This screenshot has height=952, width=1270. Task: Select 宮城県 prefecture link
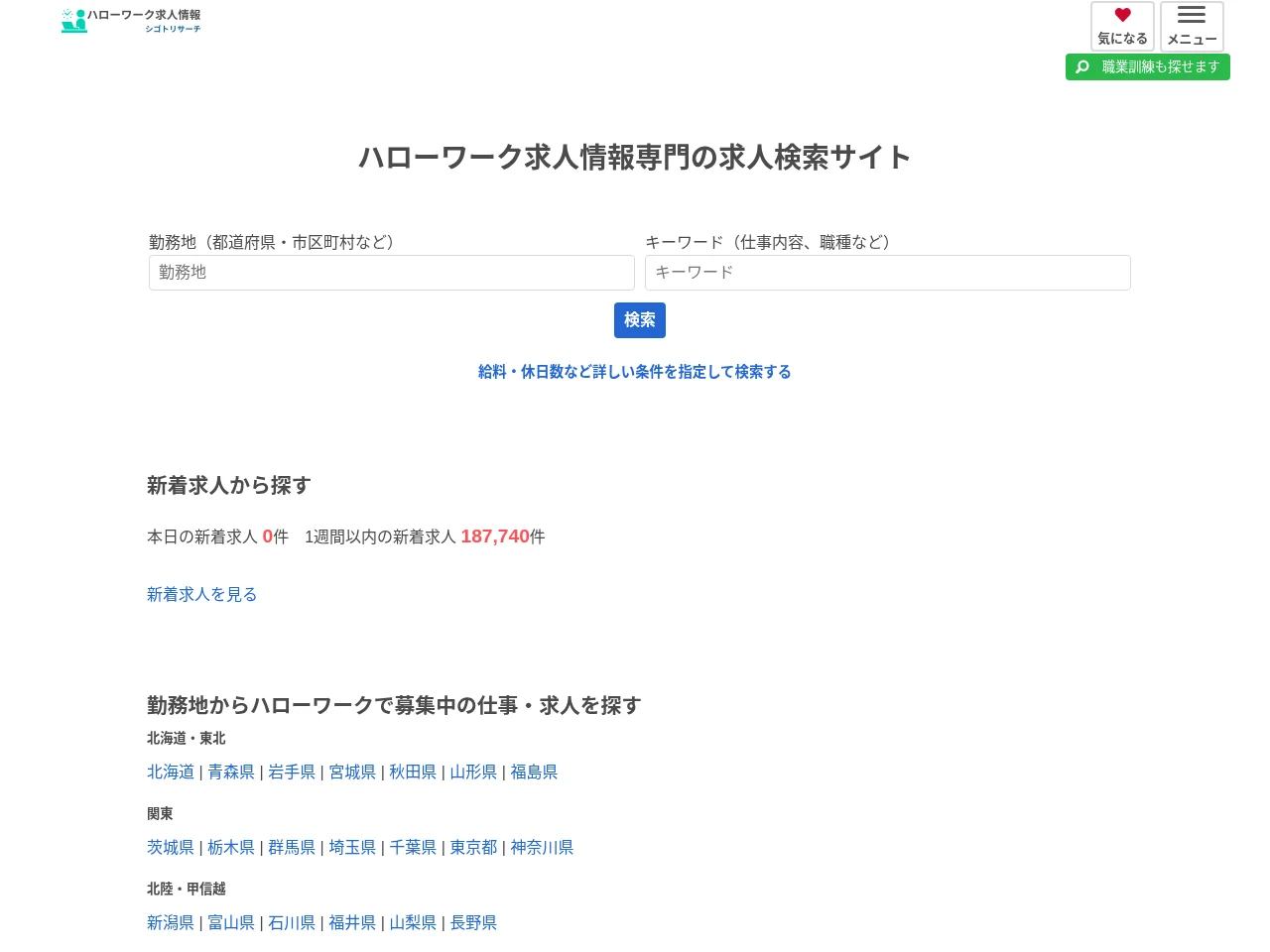[352, 772]
